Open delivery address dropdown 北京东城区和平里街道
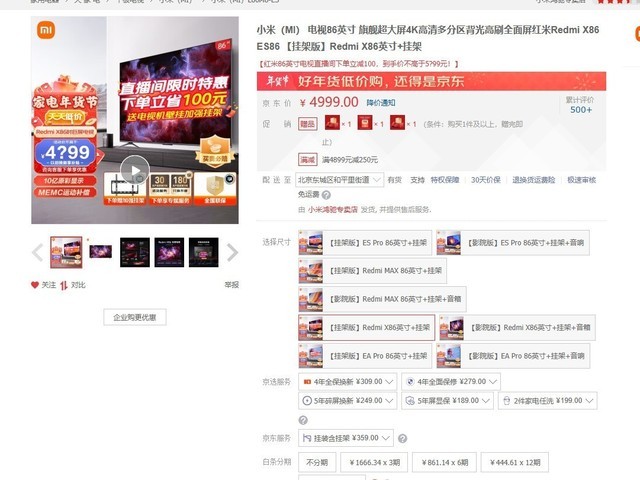 (x=340, y=180)
